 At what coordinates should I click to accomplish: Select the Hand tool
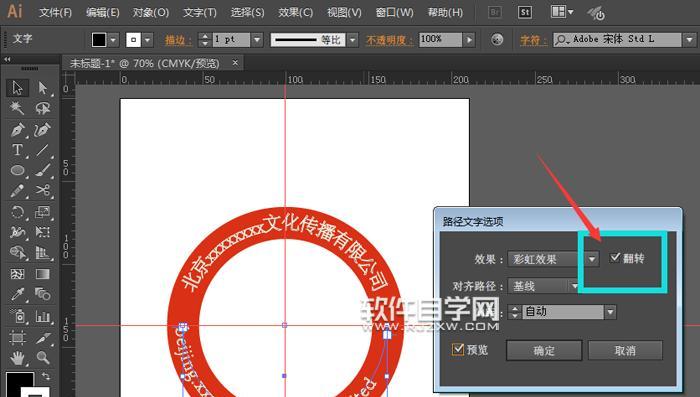click(x=17, y=357)
